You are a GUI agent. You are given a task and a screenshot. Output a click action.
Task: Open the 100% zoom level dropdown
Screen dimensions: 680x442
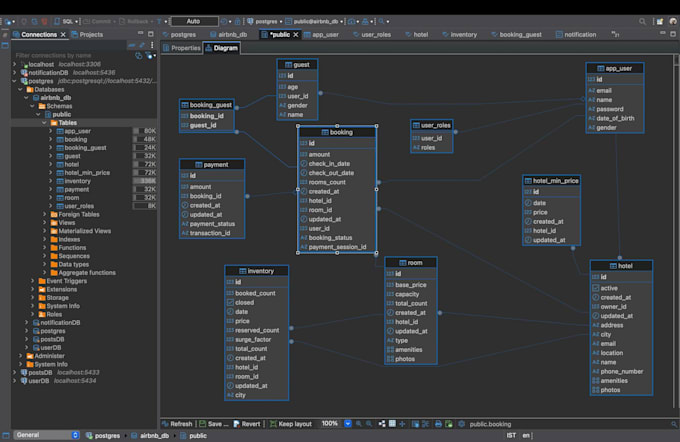[348, 423]
